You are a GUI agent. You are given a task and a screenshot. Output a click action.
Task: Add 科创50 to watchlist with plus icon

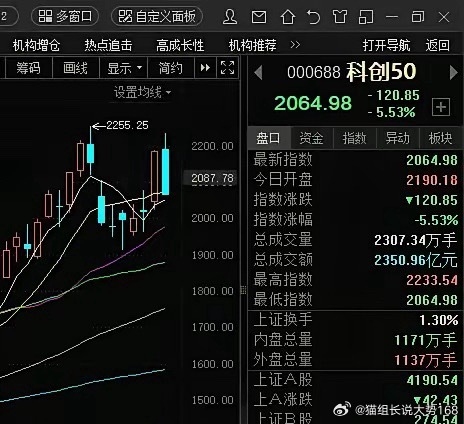(441, 107)
